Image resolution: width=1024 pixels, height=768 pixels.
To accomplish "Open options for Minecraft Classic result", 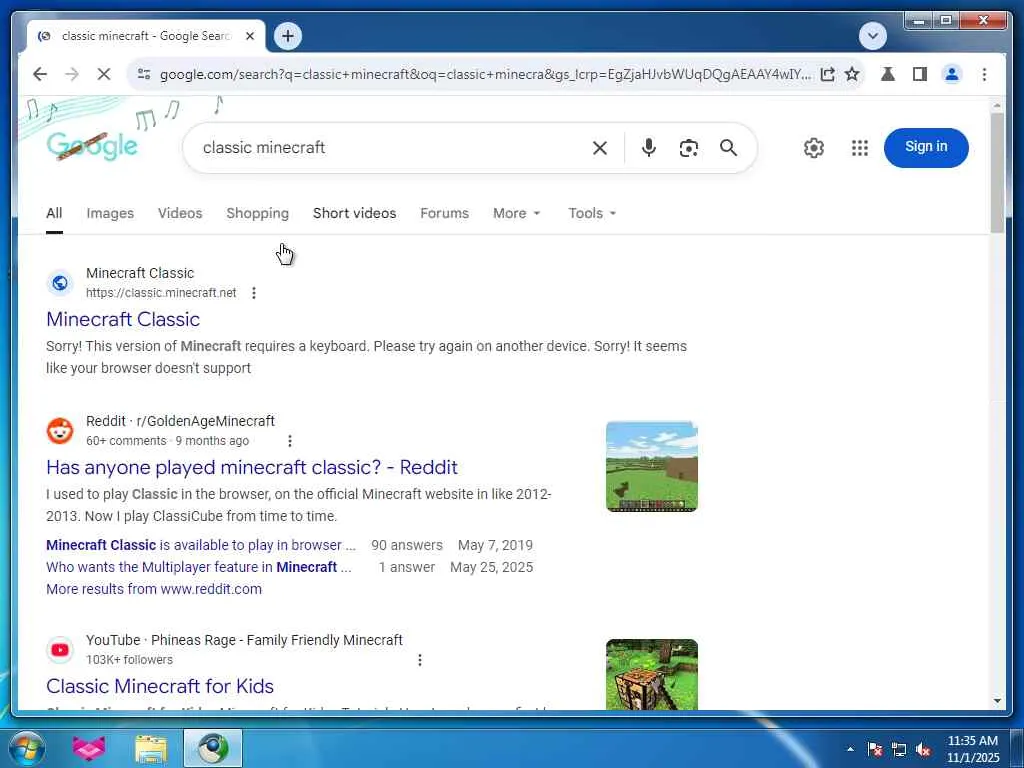I will pyautogui.click(x=254, y=293).
